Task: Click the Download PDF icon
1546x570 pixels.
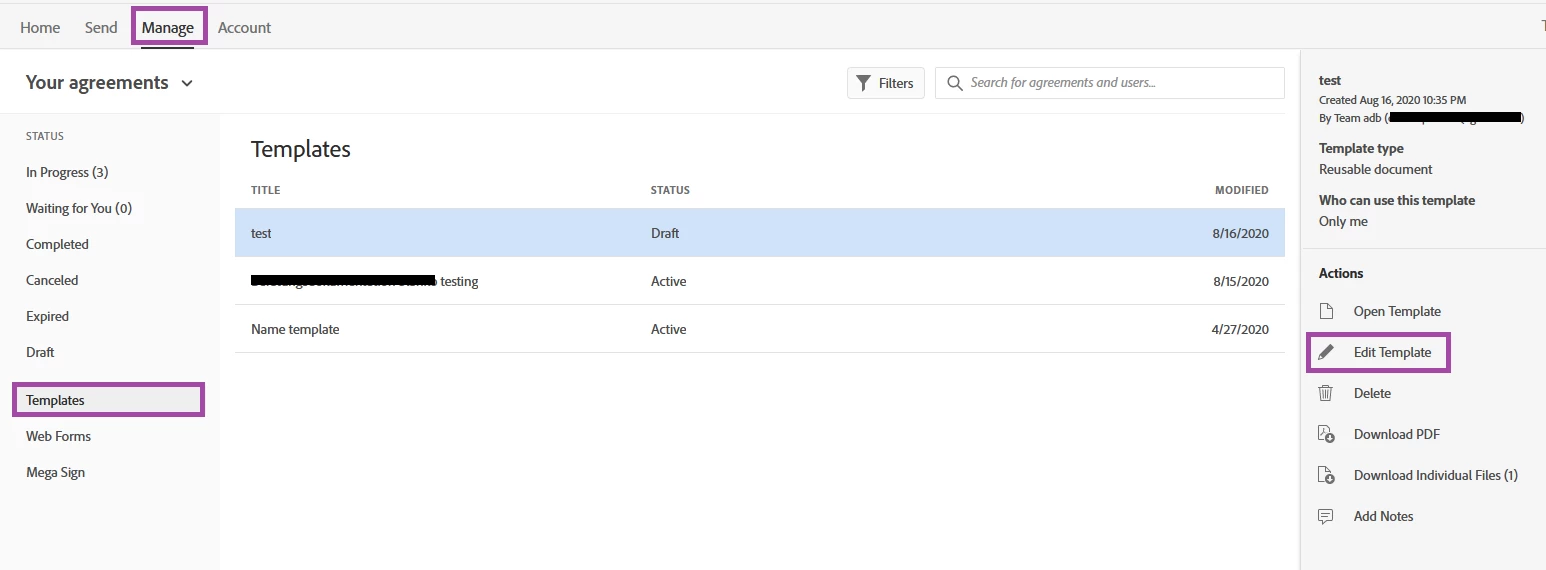Action: point(1326,434)
